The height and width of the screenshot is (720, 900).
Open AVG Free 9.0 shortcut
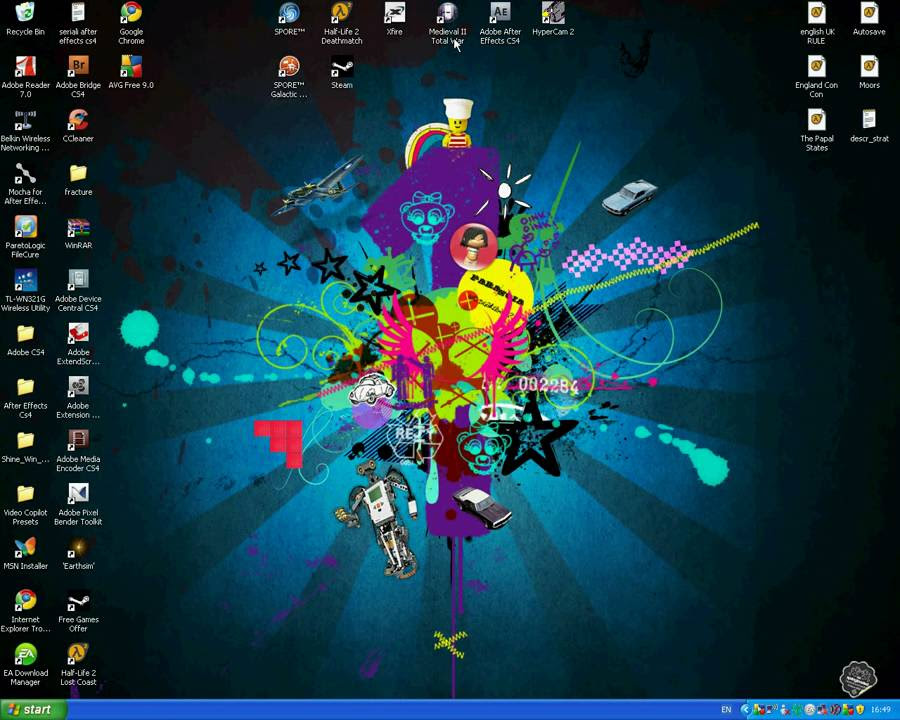pos(131,67)
